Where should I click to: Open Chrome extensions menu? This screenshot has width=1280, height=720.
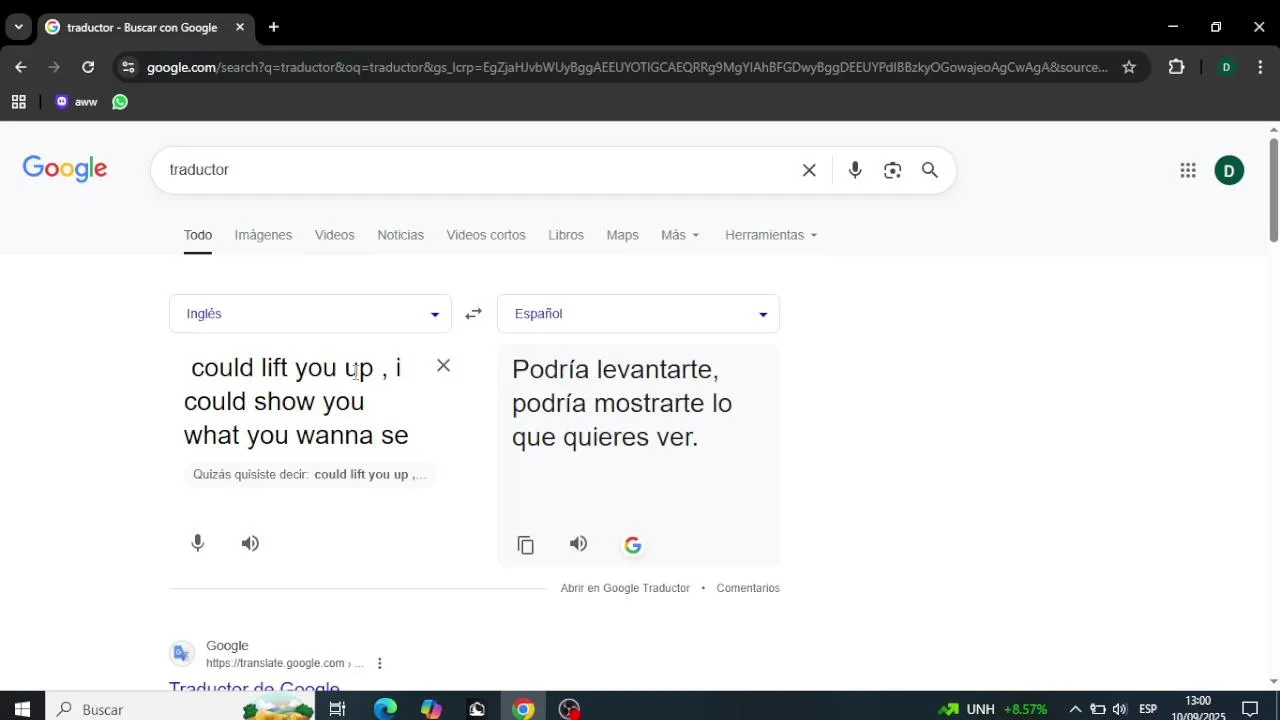point(1176,67)
